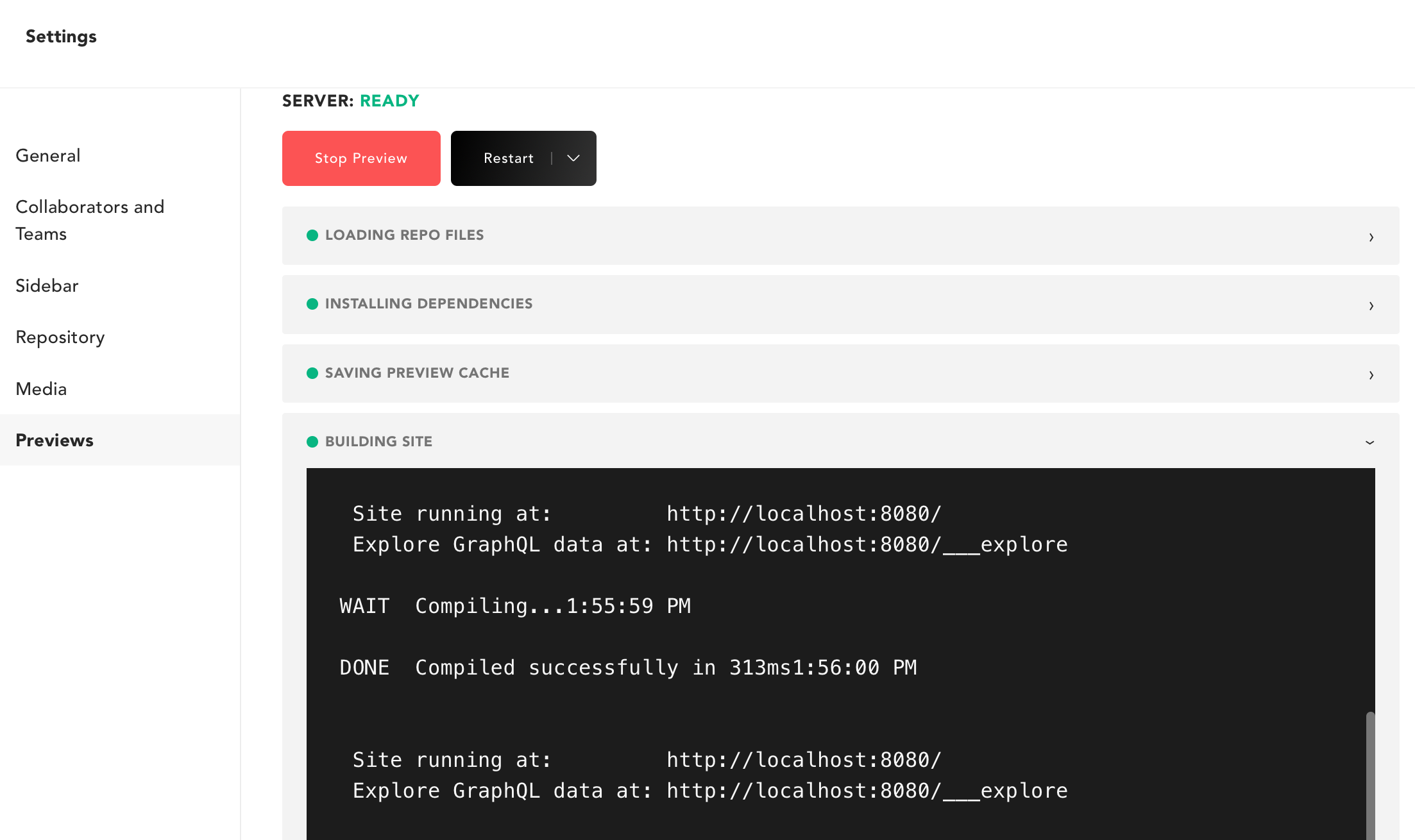
Task: Click the Restart button
Action: pos(508,158)
